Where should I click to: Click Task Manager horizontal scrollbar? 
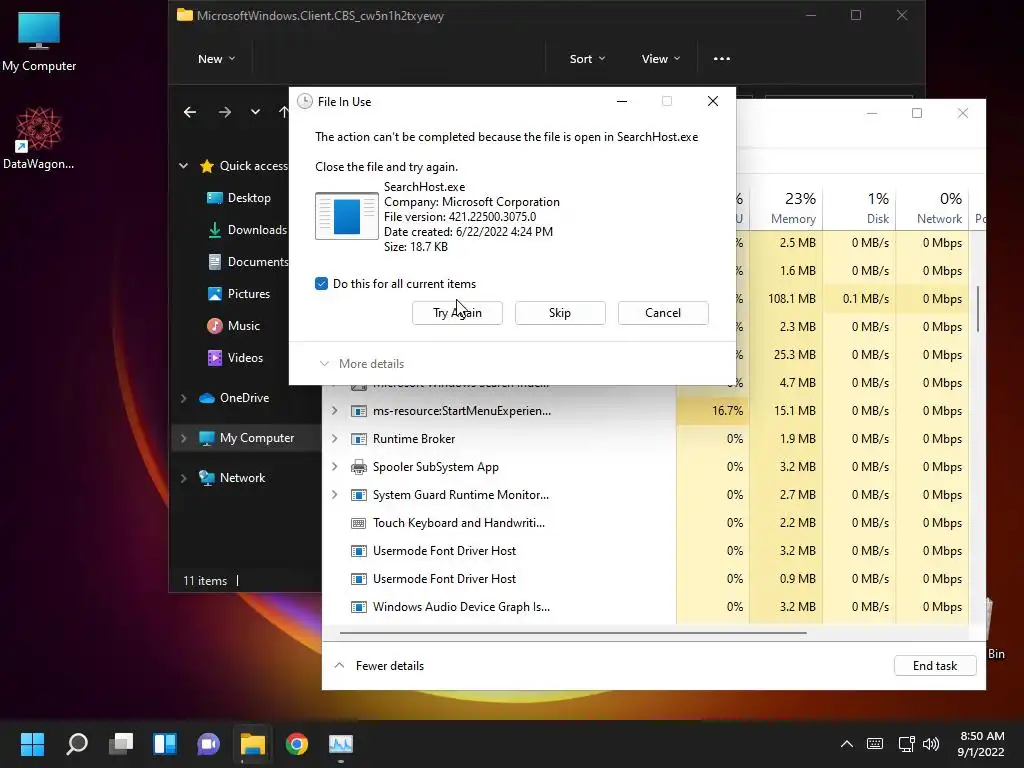pos(573,632)
